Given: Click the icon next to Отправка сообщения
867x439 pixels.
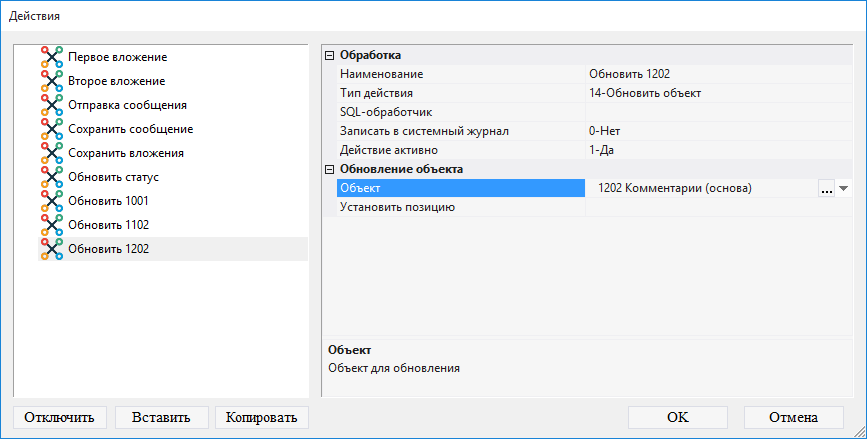Looking at the screenshot, I should pos(52,105).
